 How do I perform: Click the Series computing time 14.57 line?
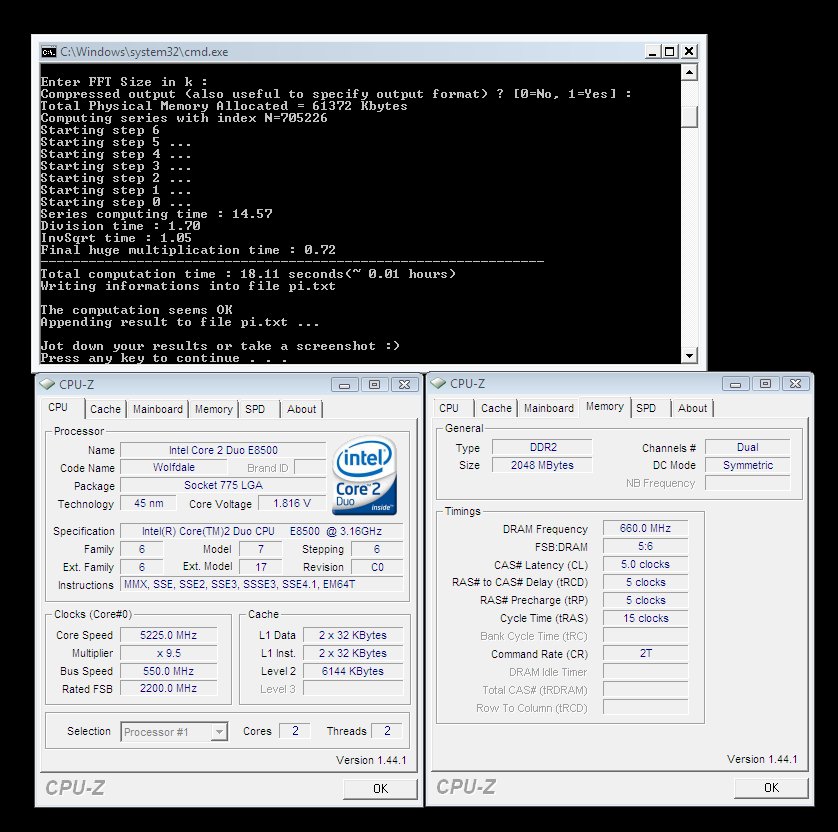click(157, 214)
